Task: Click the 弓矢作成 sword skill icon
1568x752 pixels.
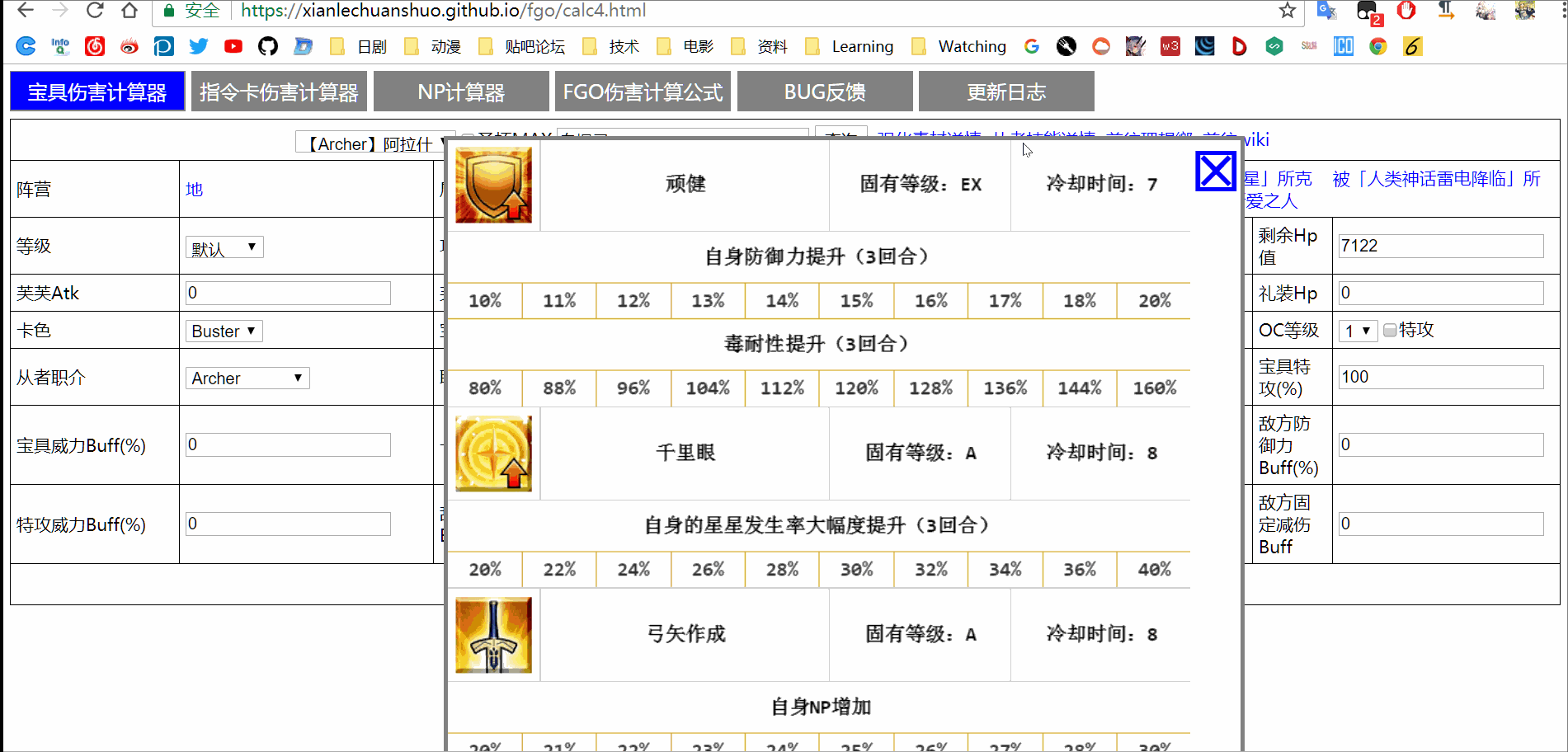Action: click(x=493, y=635)
